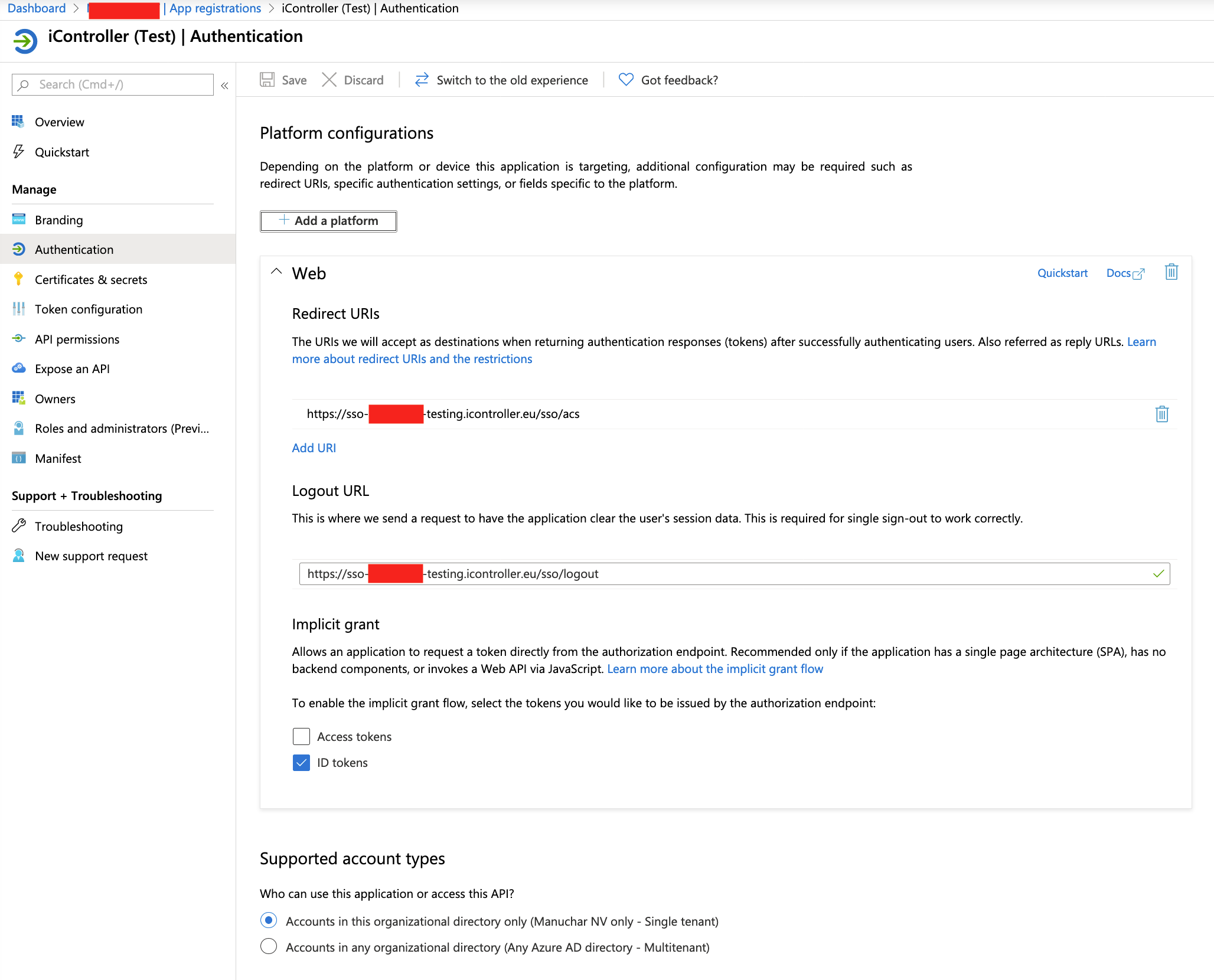Click the Certificates & secrets key icon
Viewport: 1214px width, 980px height.
(18, 279)
